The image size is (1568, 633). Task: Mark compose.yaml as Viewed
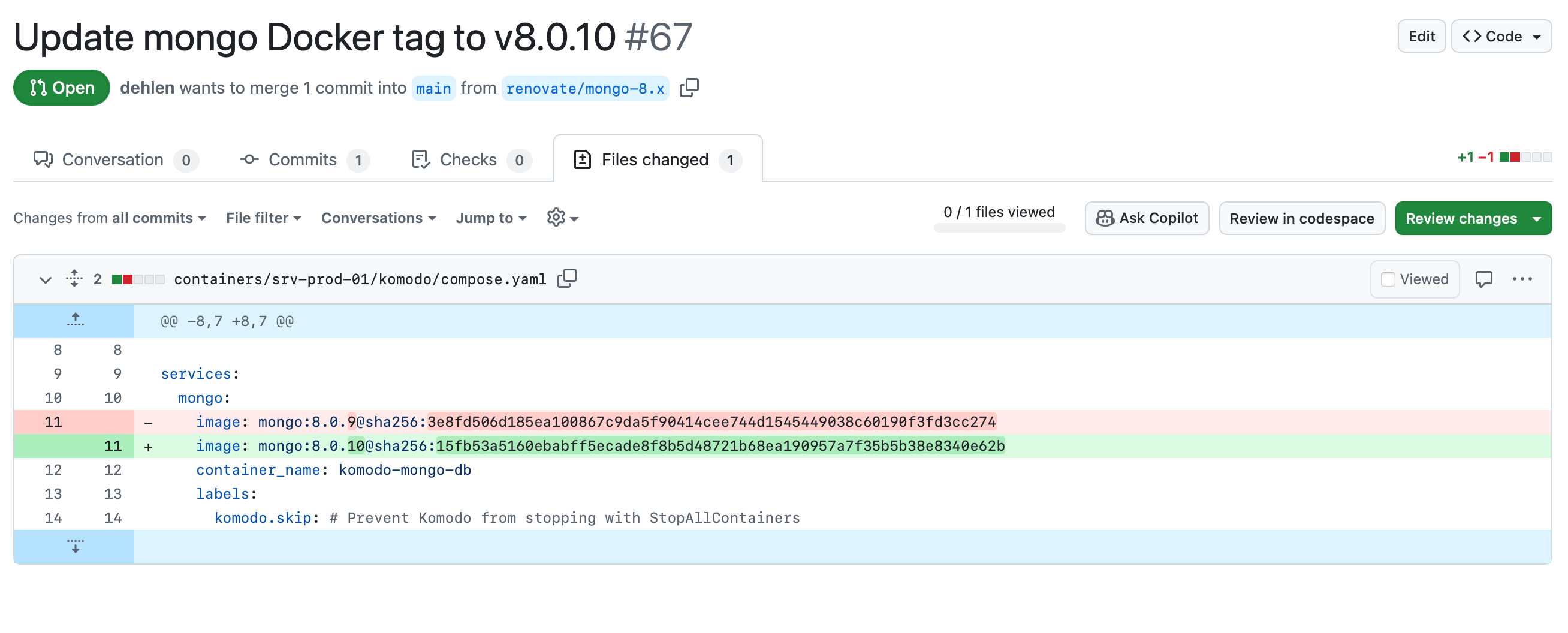tap(1388, 279)
